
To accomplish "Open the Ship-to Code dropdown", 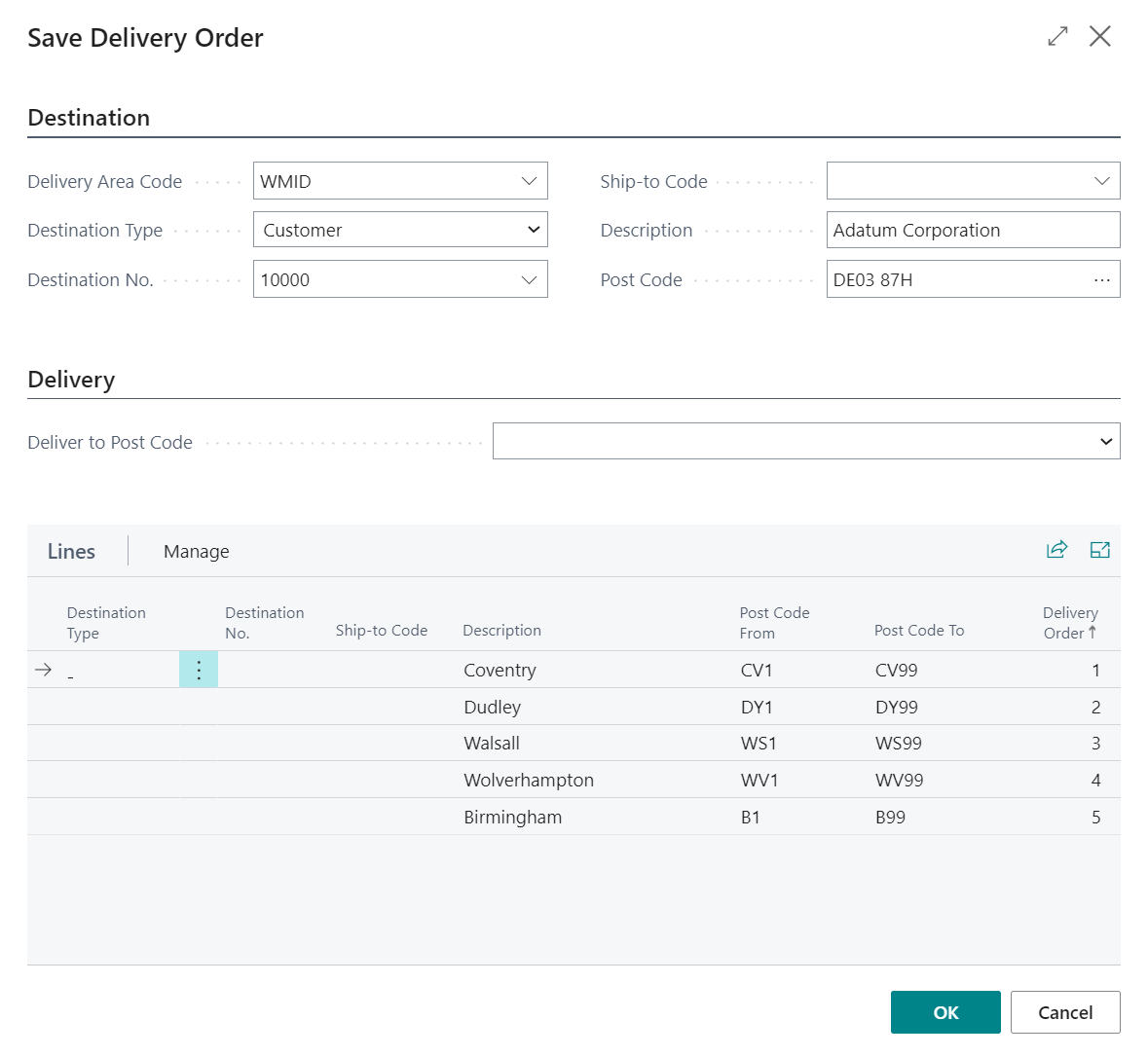I will pos(1101,182).
